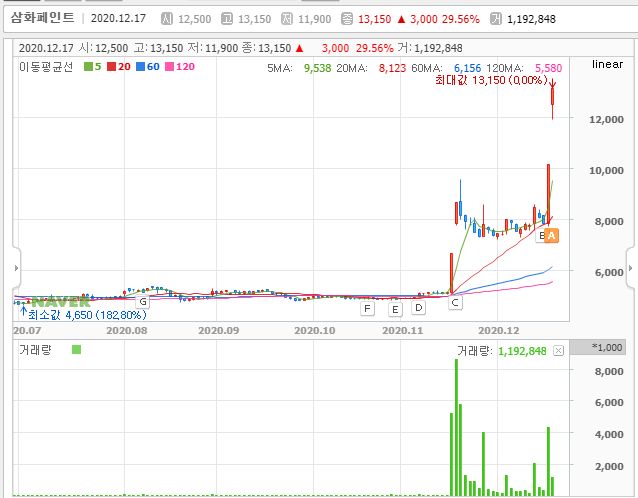
Task: Click the volume value 1,192,848 in lower panel
Action: coord(522,351)
